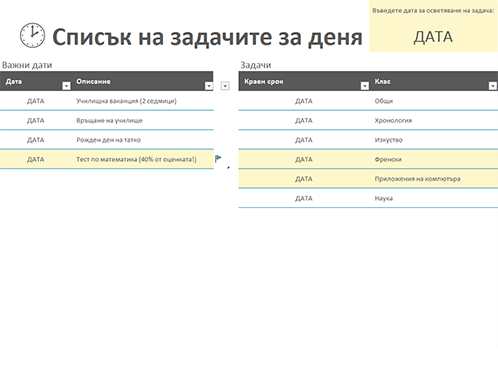
Task: Click the large ДАТА highlight date input field
Action: (x=433, y=37)
